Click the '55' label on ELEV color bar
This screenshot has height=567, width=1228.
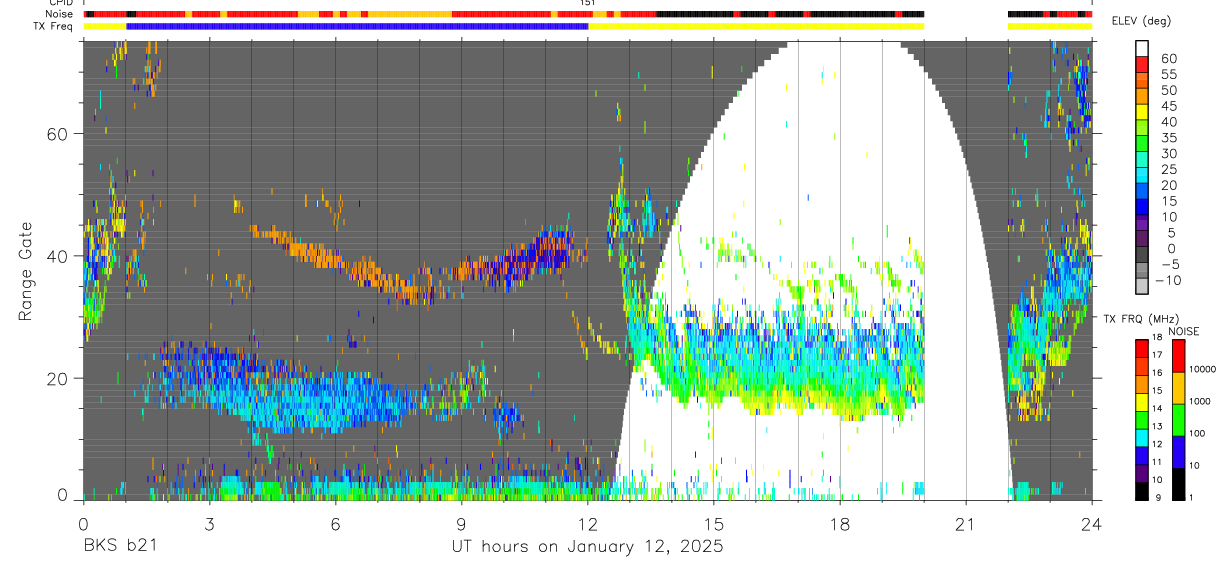point(1167,74)
